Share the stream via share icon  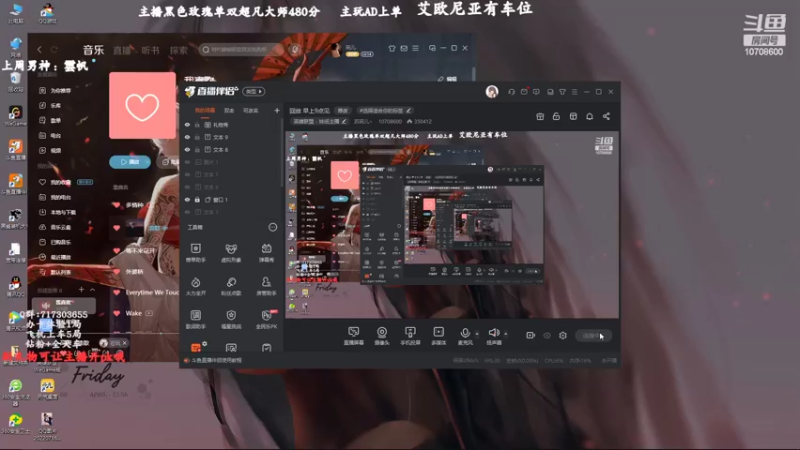pos(606,116)
